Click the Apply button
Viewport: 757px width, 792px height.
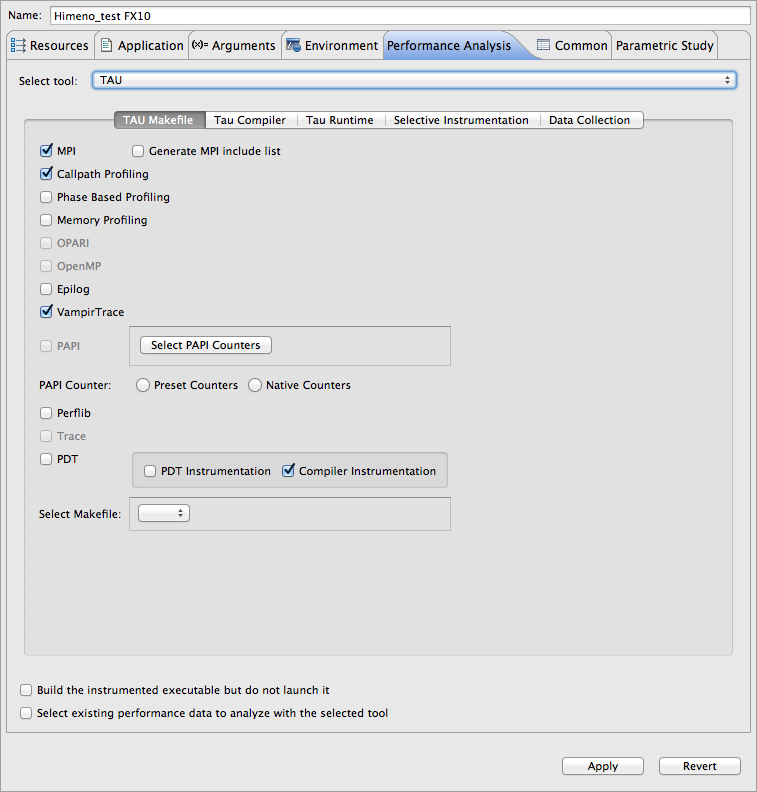pos(602,766)
